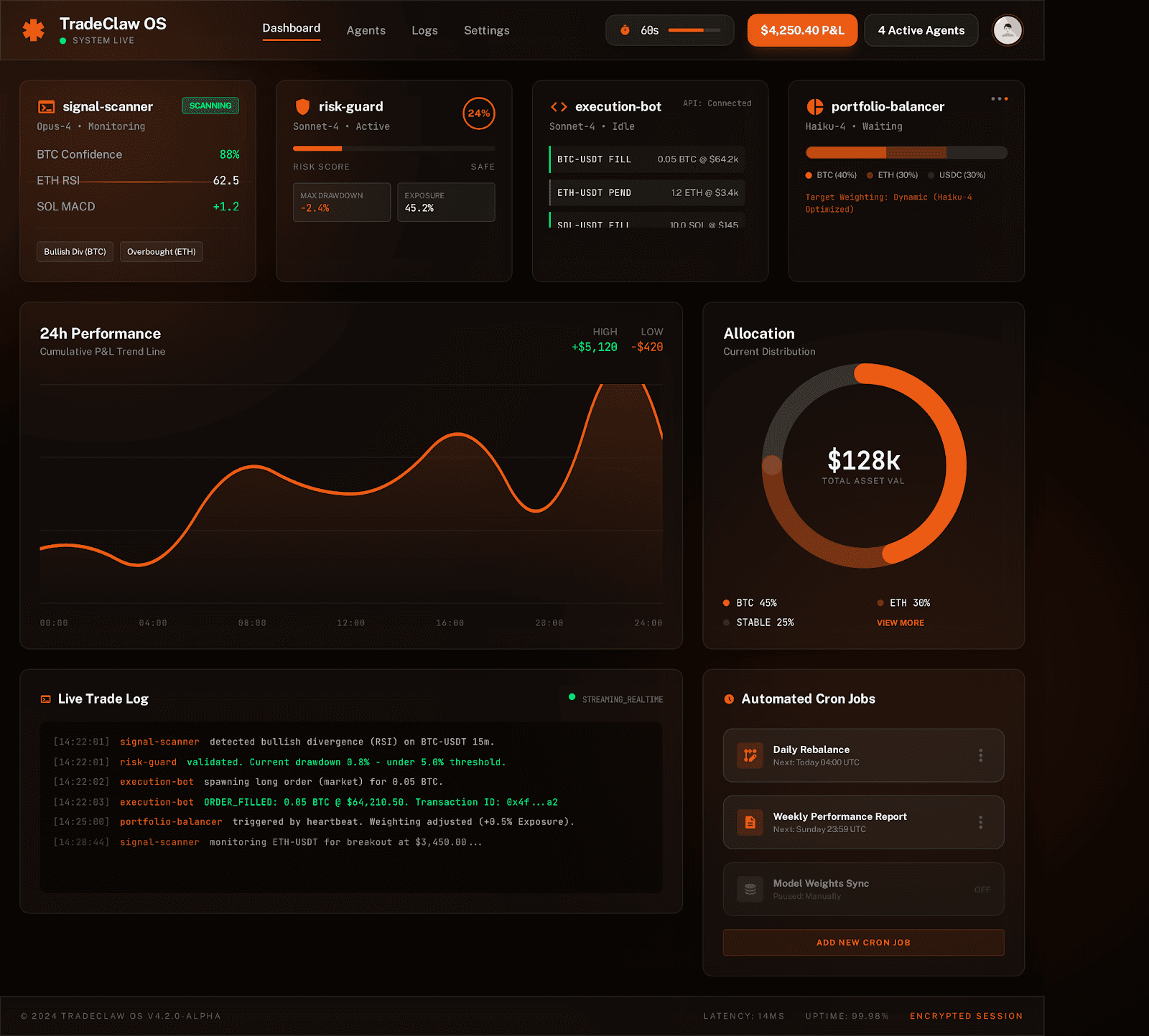Click the ADD NEW CRON JOB button
Image resolution: width=1149 pixels, height=1036 pixels.
pyautogui.click(x=863, y=943)
